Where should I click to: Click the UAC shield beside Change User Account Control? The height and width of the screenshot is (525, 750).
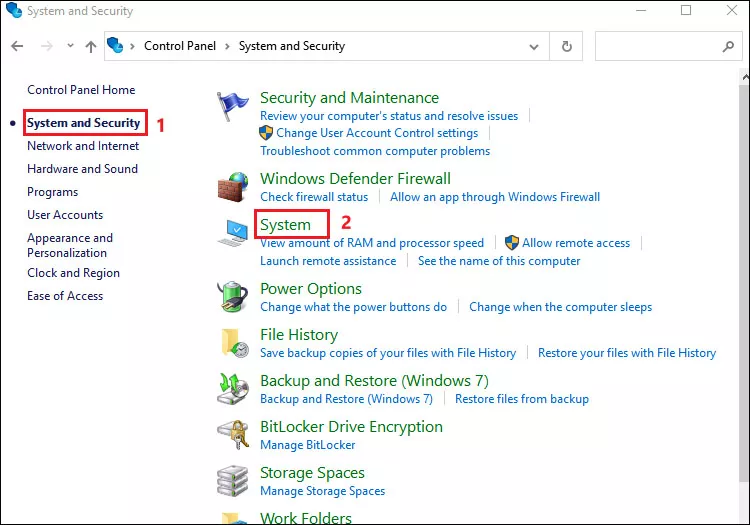pos(266,133)
